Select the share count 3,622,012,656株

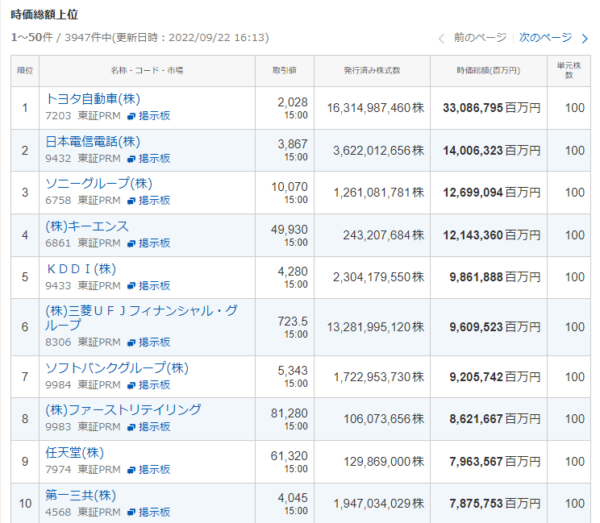378,151
